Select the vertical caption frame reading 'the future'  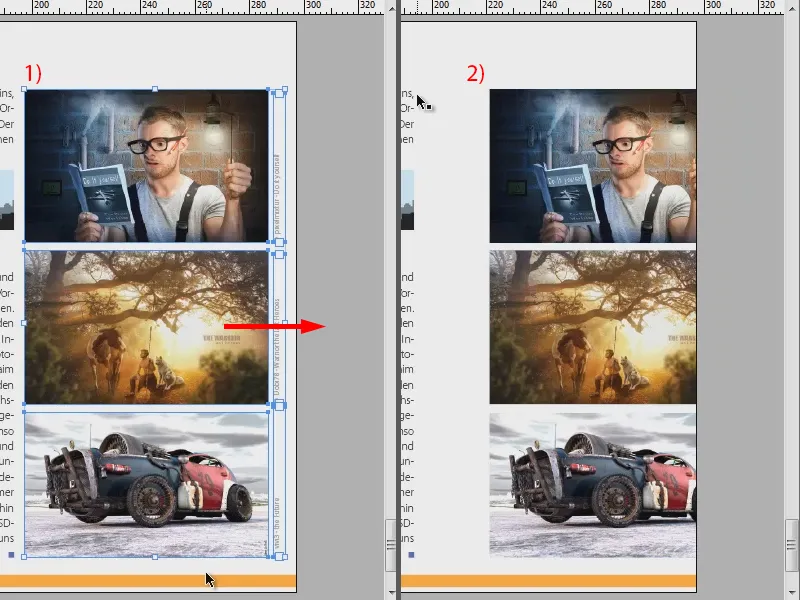pyautogui.click(x=279, y=483)
